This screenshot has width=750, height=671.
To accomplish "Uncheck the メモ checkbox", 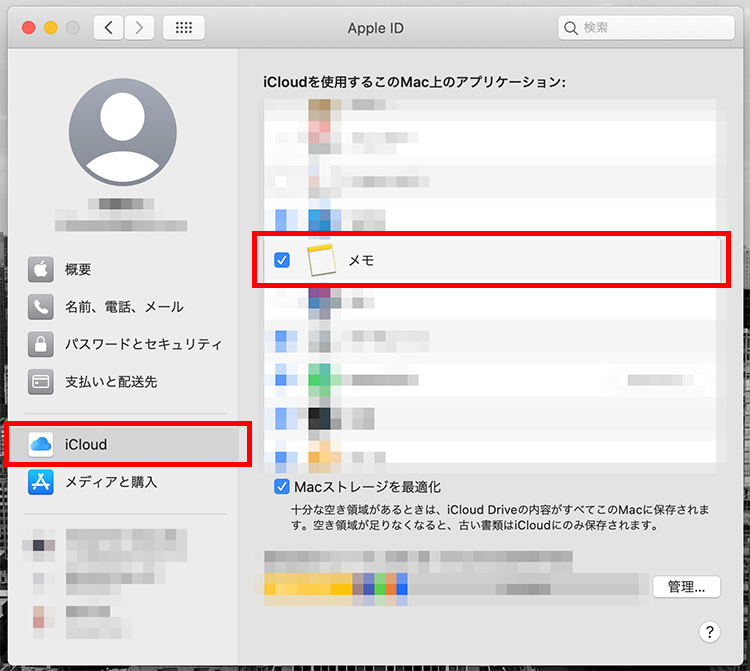I will point(282,260).
